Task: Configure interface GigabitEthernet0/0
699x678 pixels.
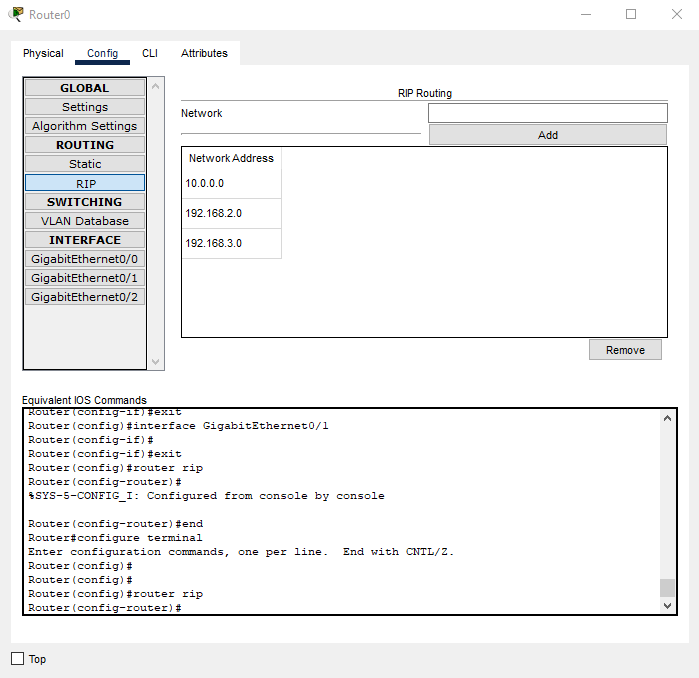Action: (85, 259)
